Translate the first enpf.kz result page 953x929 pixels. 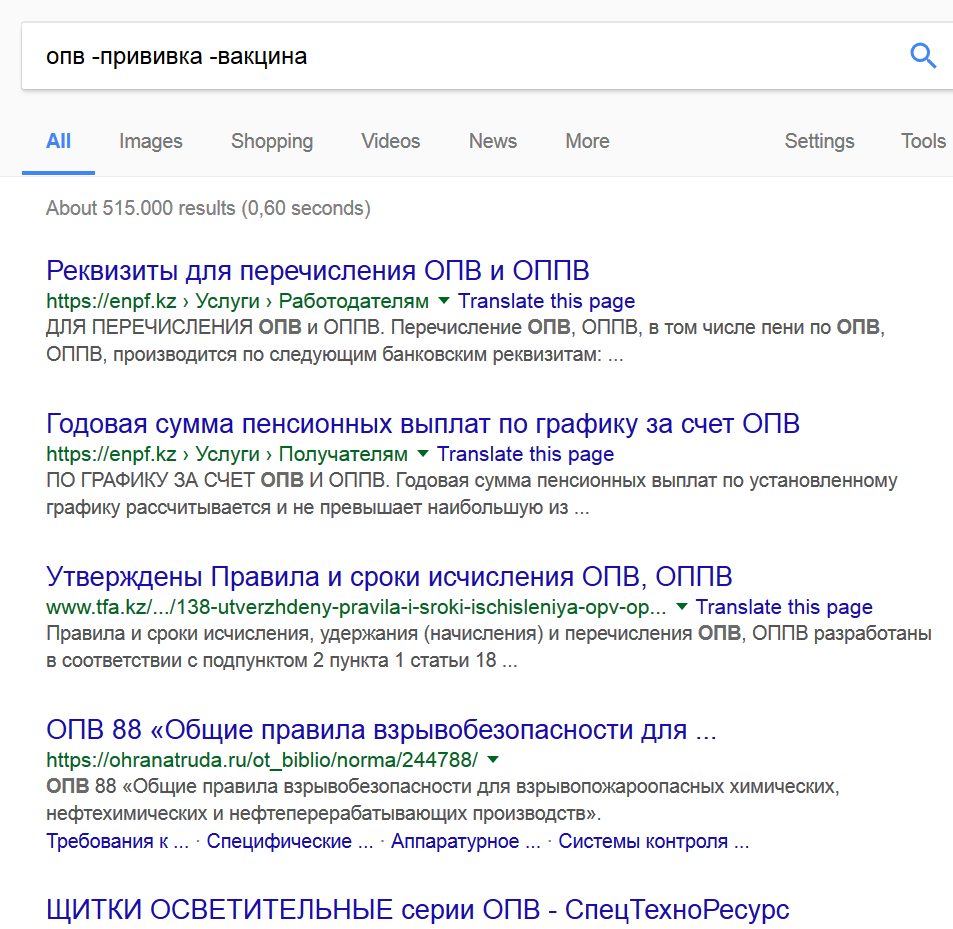coord(546,301)
